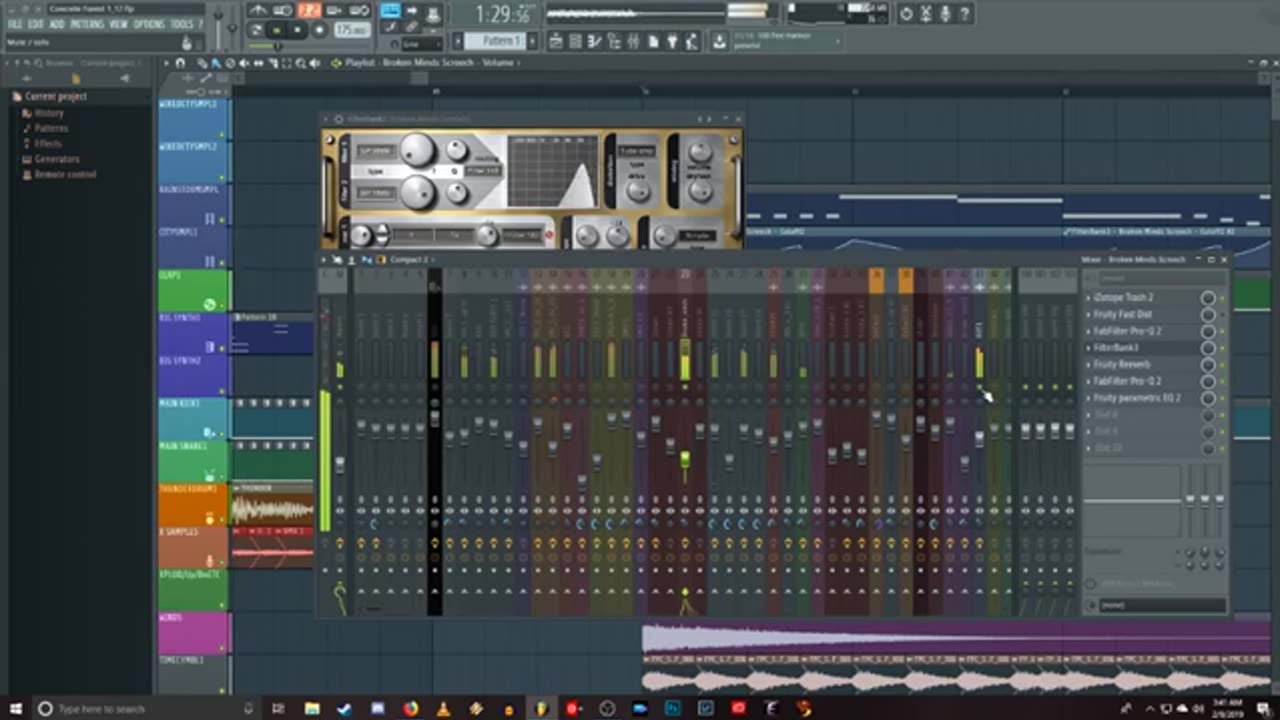Click iZotope Trash 2 mix level knob

(1208, 298)
